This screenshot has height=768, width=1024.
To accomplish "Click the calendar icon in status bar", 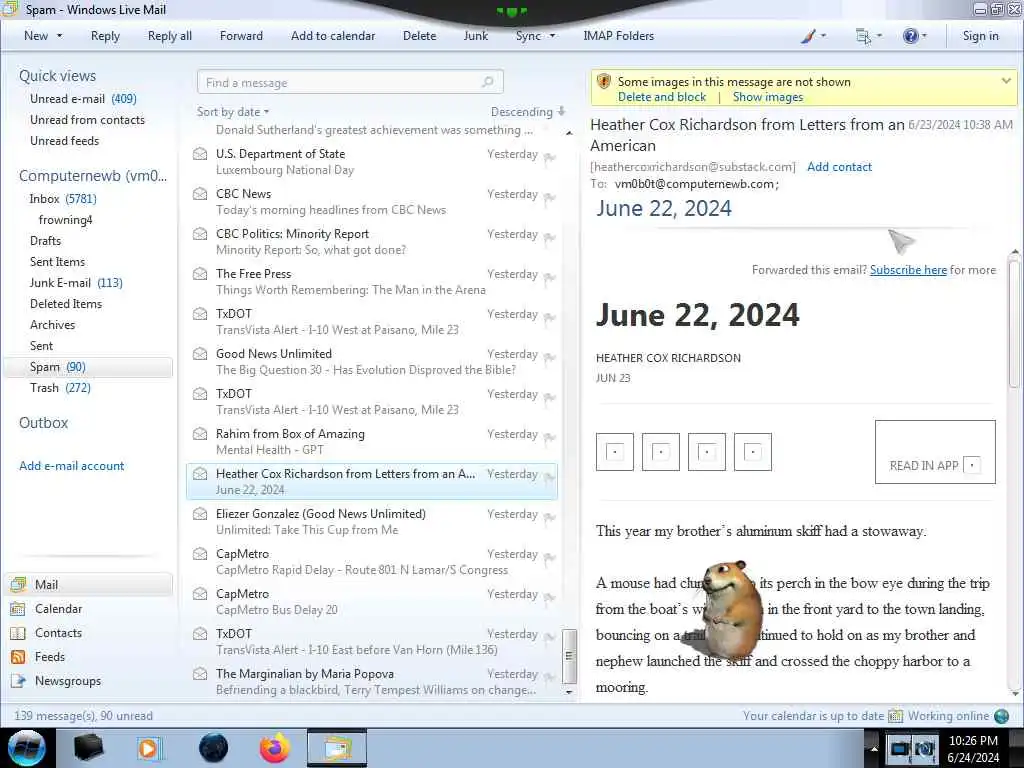I will pos(895,716).
